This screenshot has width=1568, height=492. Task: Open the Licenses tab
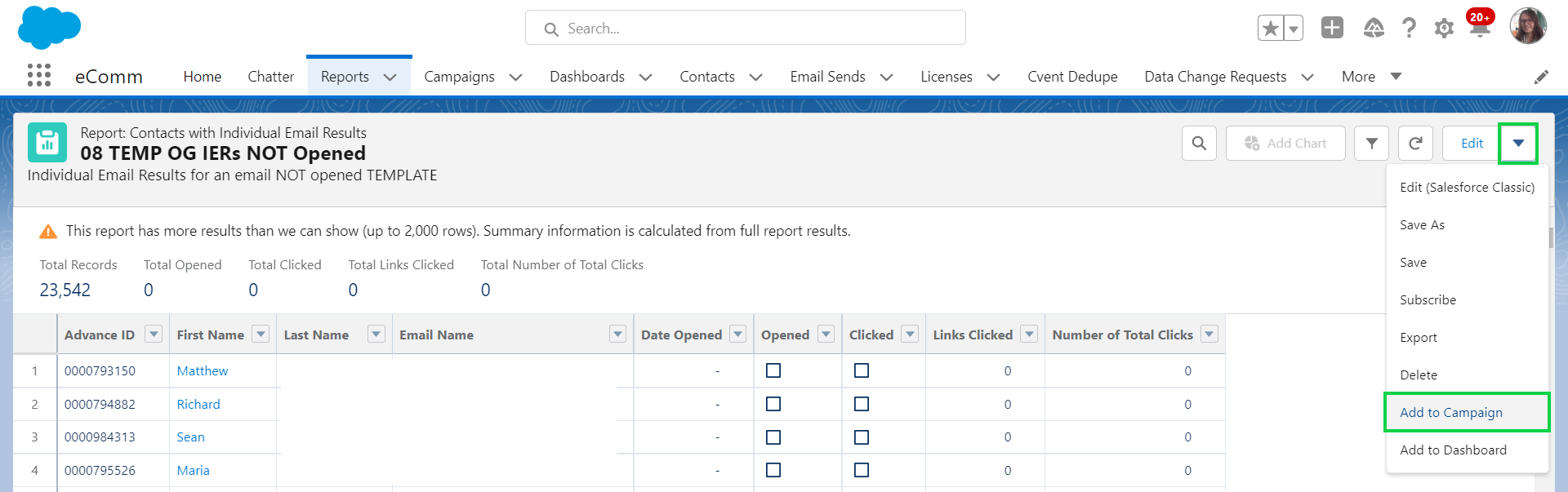pyautogui.click(x=947, y=77)
